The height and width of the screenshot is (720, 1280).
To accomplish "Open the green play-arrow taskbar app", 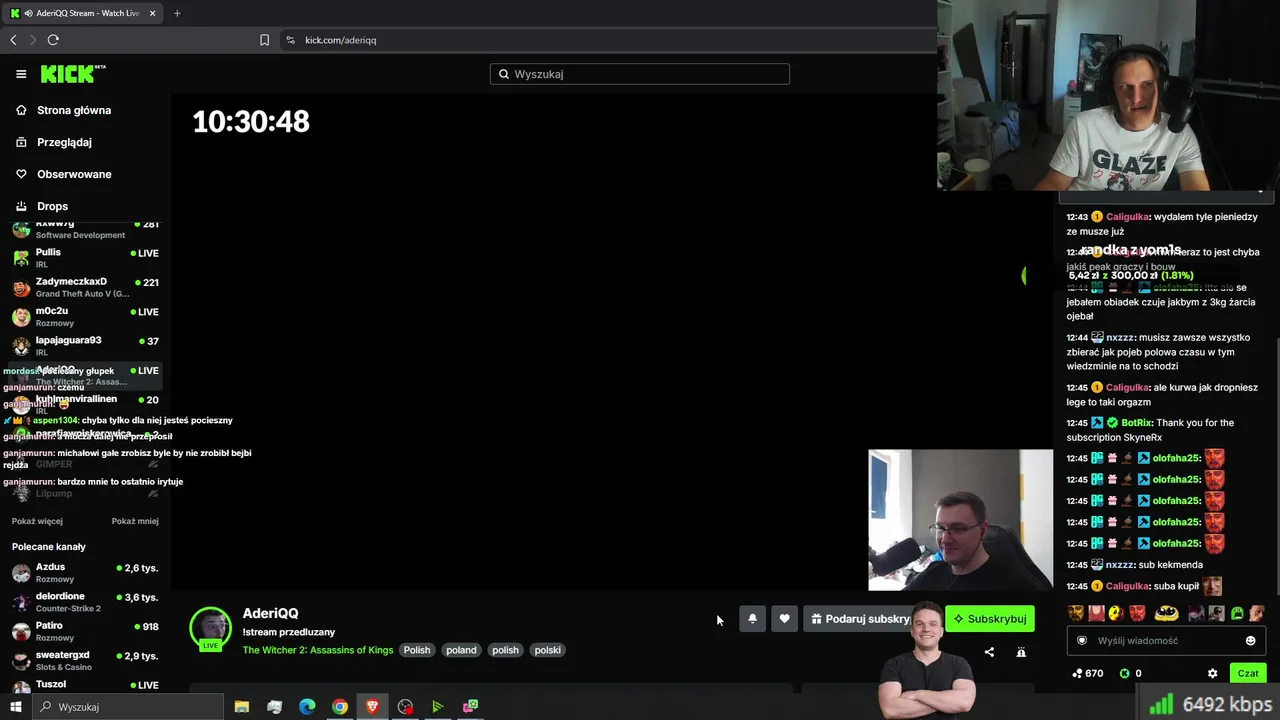I will point(437,707).
